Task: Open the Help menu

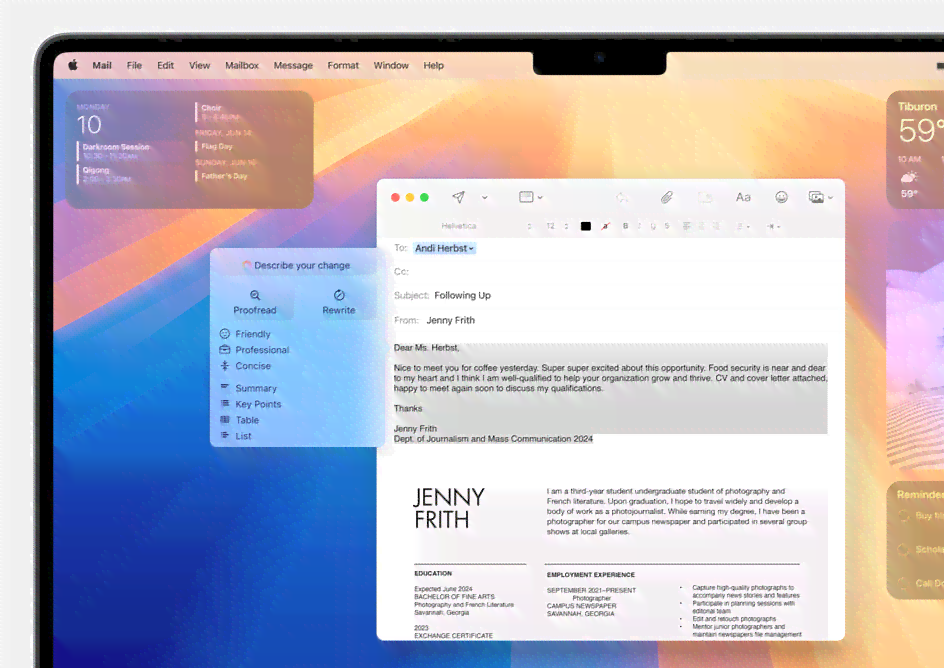Action: tap(433, 65)
